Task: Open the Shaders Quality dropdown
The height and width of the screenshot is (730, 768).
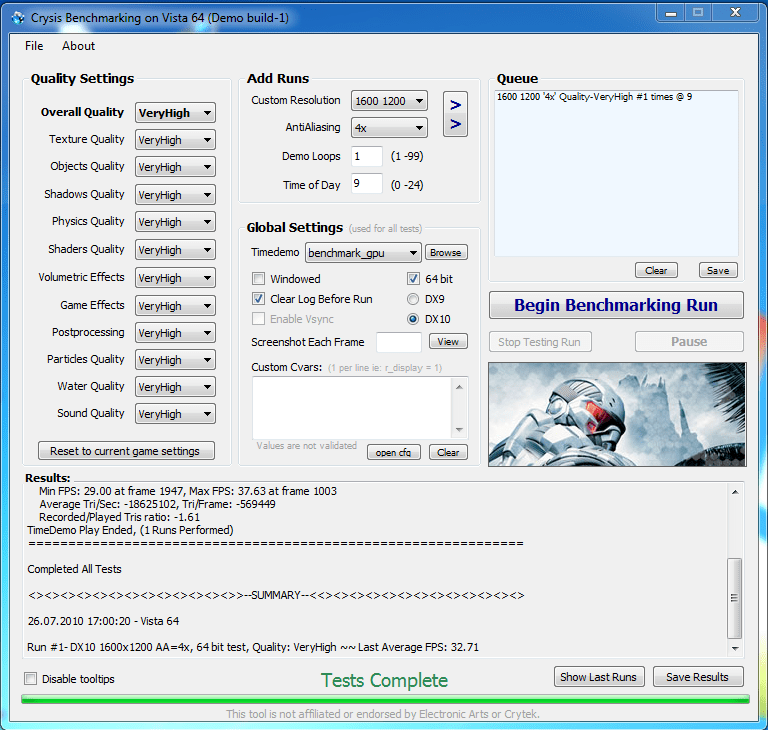Action: [x=175, y=249]
